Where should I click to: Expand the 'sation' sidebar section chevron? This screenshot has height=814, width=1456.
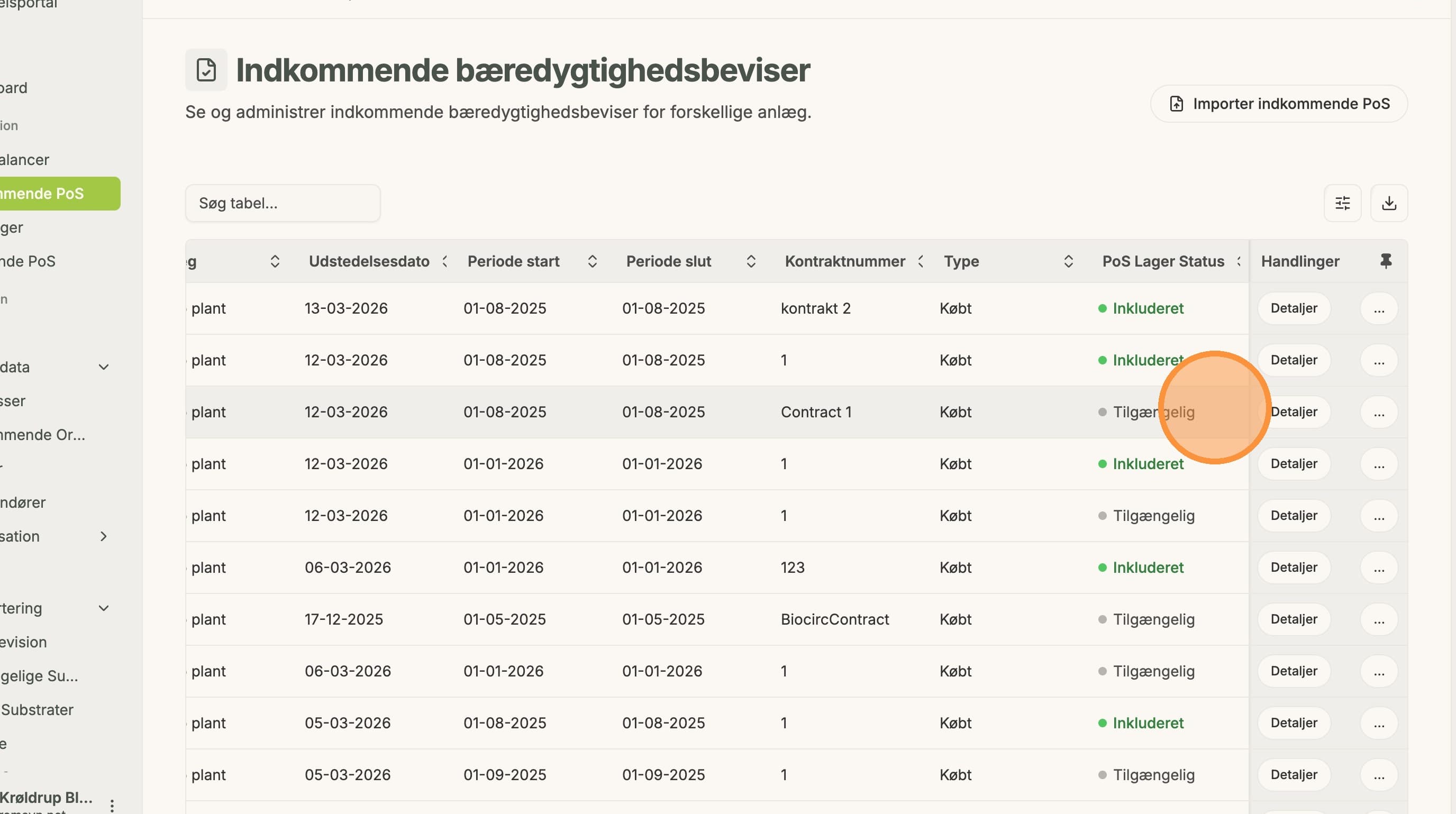tap(104, 537)
